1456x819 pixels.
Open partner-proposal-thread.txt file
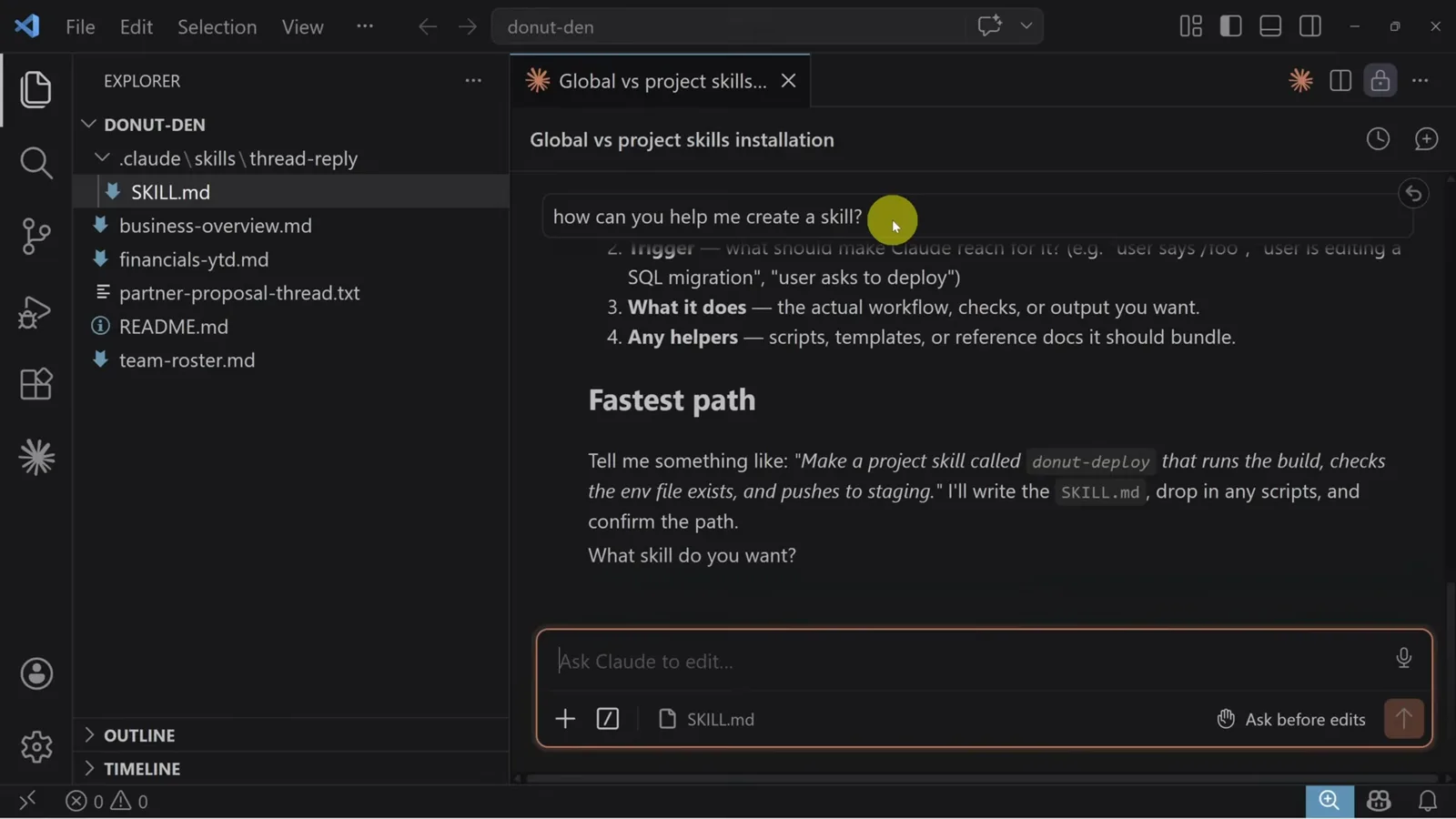point(291,293)
